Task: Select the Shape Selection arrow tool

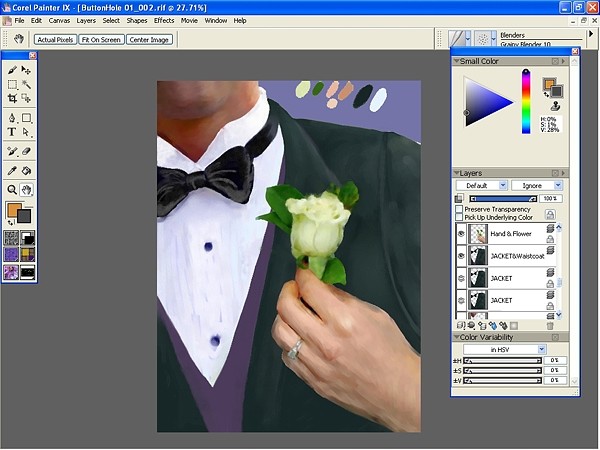Action: [26, 132]
